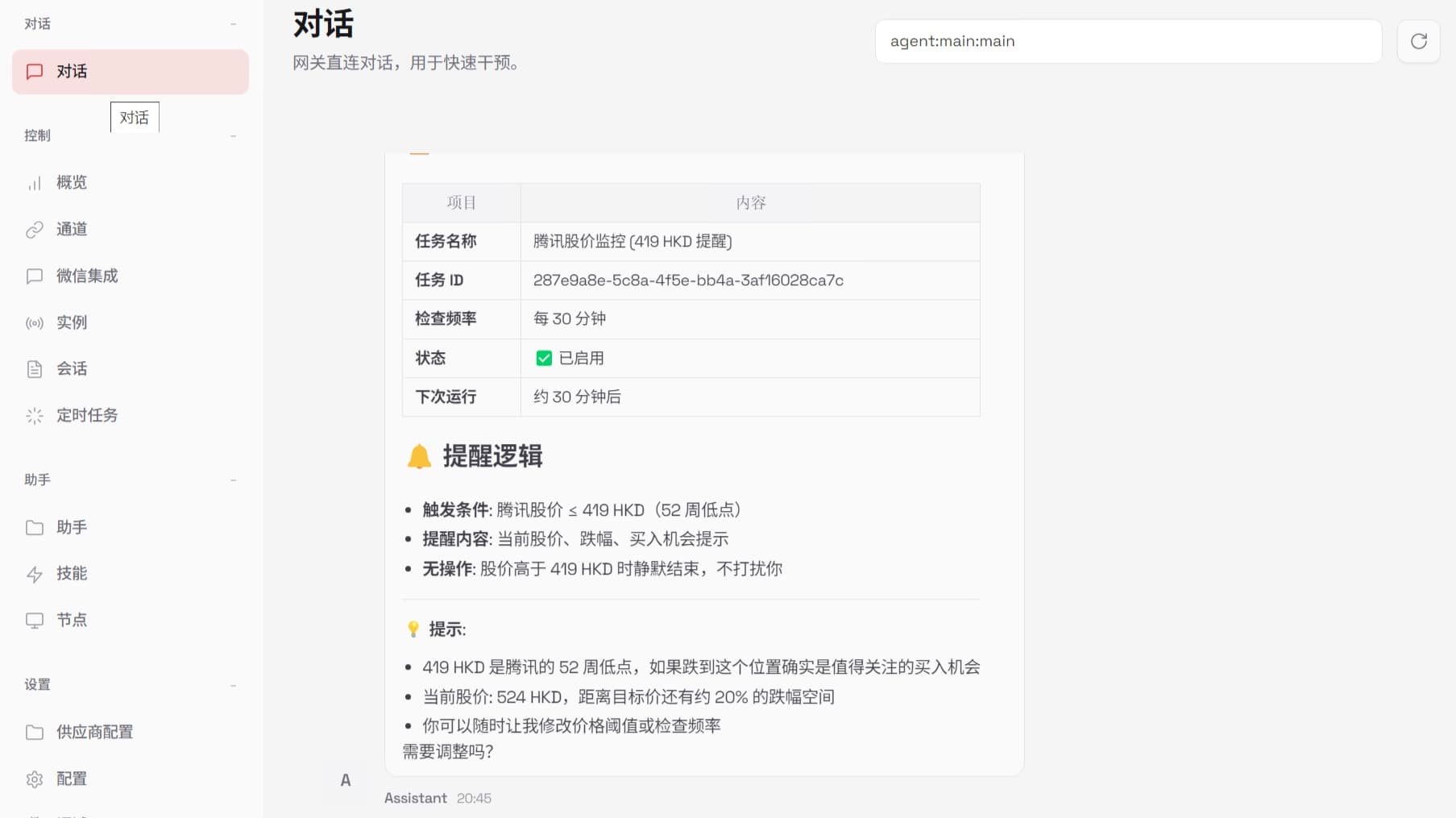Image resolution: width=1456 pixels, height=818 pixels.
Task: Click the 概览 bar chart icon
Action: 35,183
